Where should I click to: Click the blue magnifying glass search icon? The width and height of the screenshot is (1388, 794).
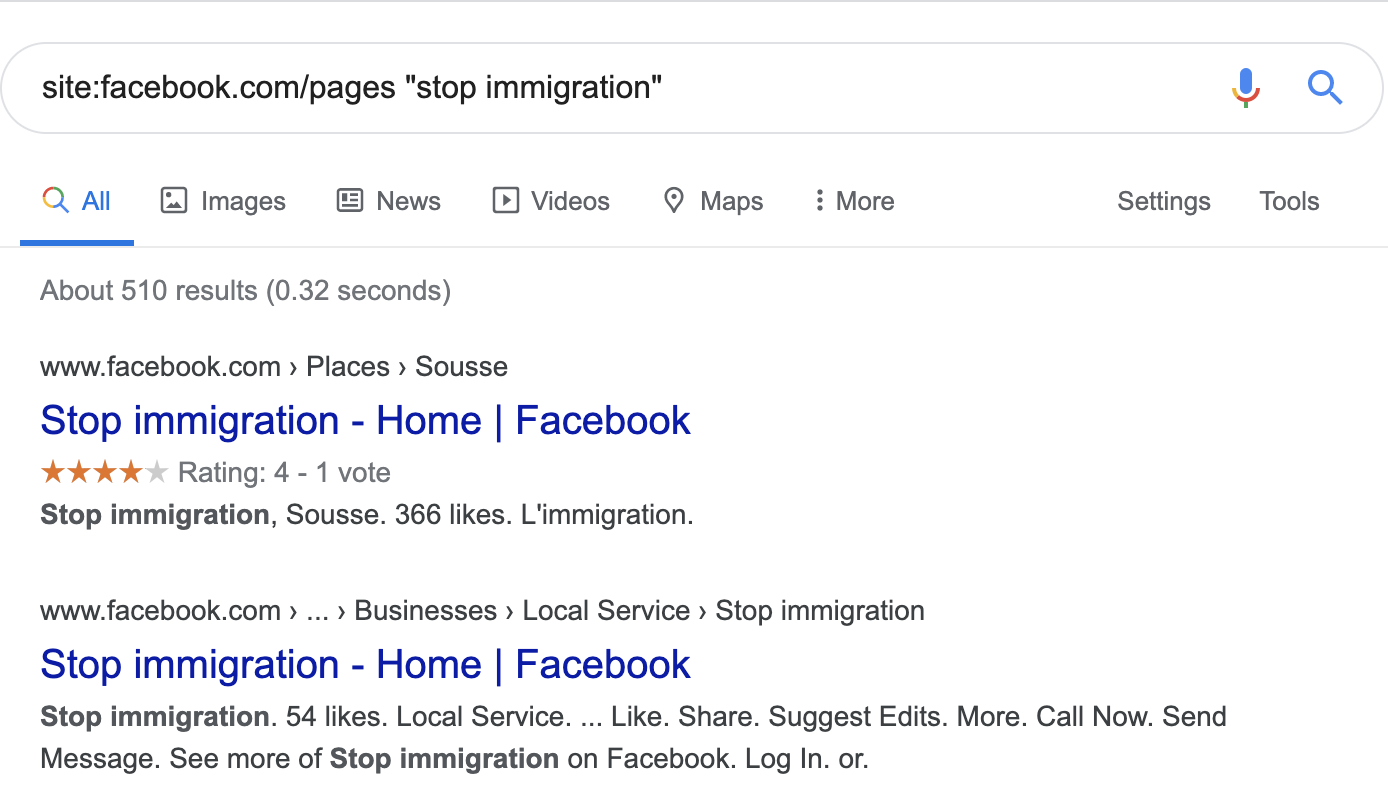pyautogui.click(x=1325, y=88)
